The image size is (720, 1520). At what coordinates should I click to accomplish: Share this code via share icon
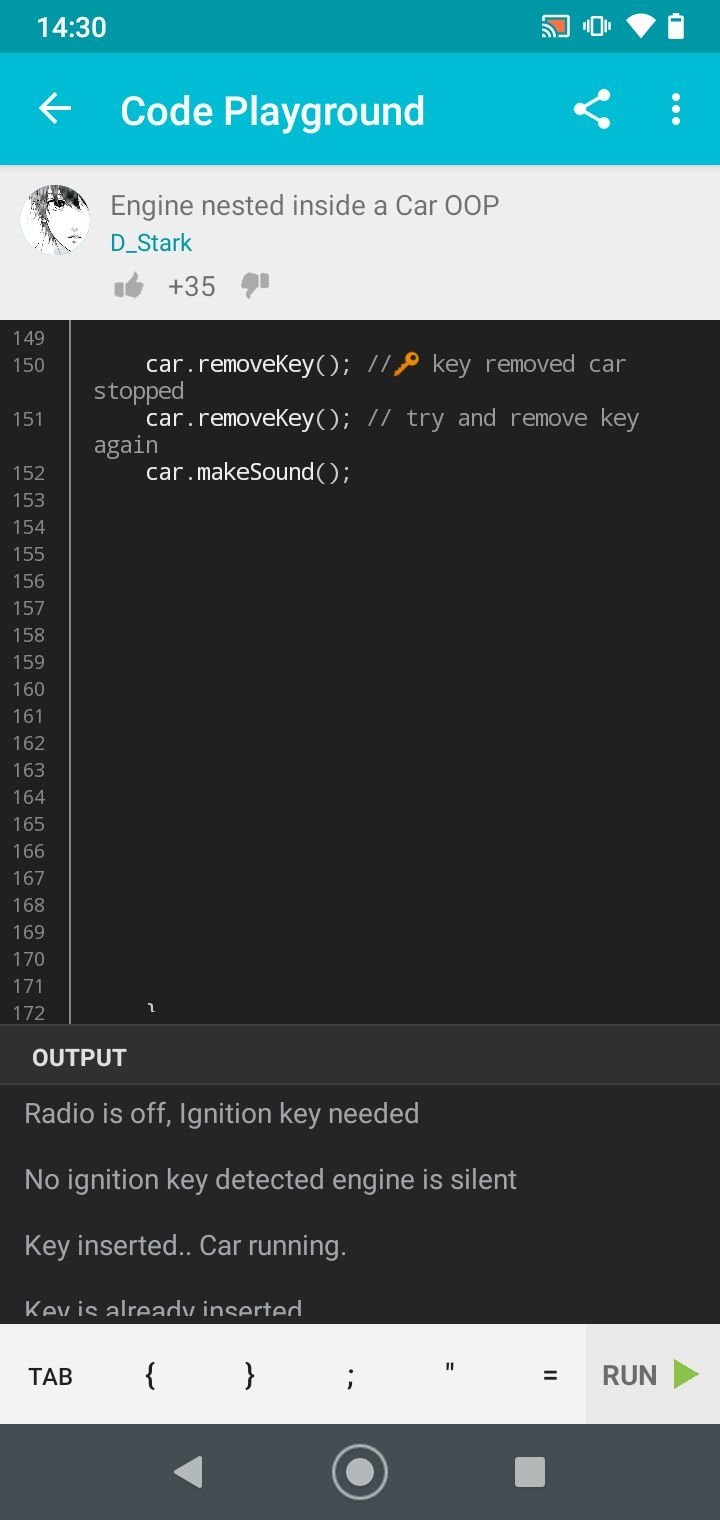click(x=592, y=109)
